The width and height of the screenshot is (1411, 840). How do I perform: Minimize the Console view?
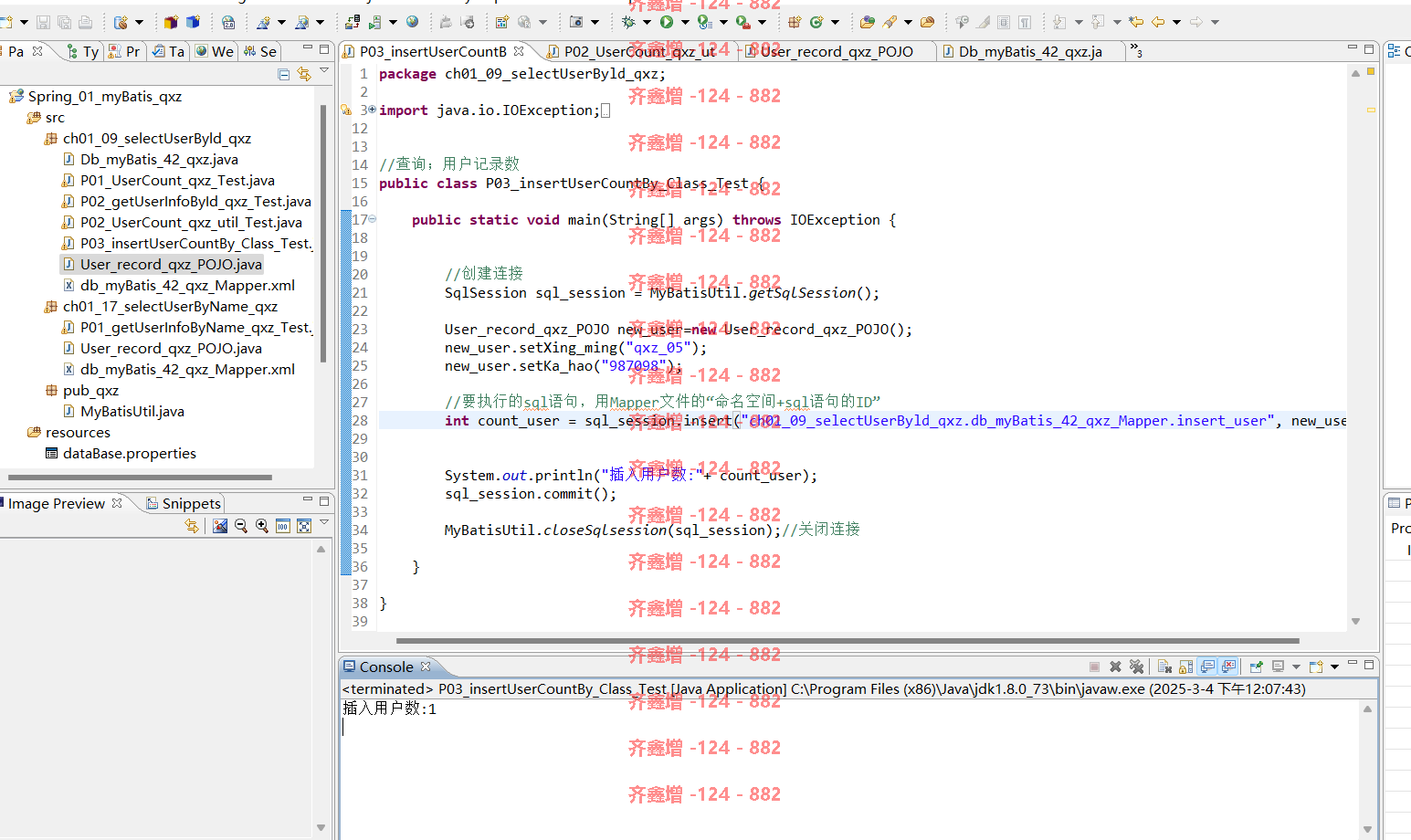[x=1353, y=663]
